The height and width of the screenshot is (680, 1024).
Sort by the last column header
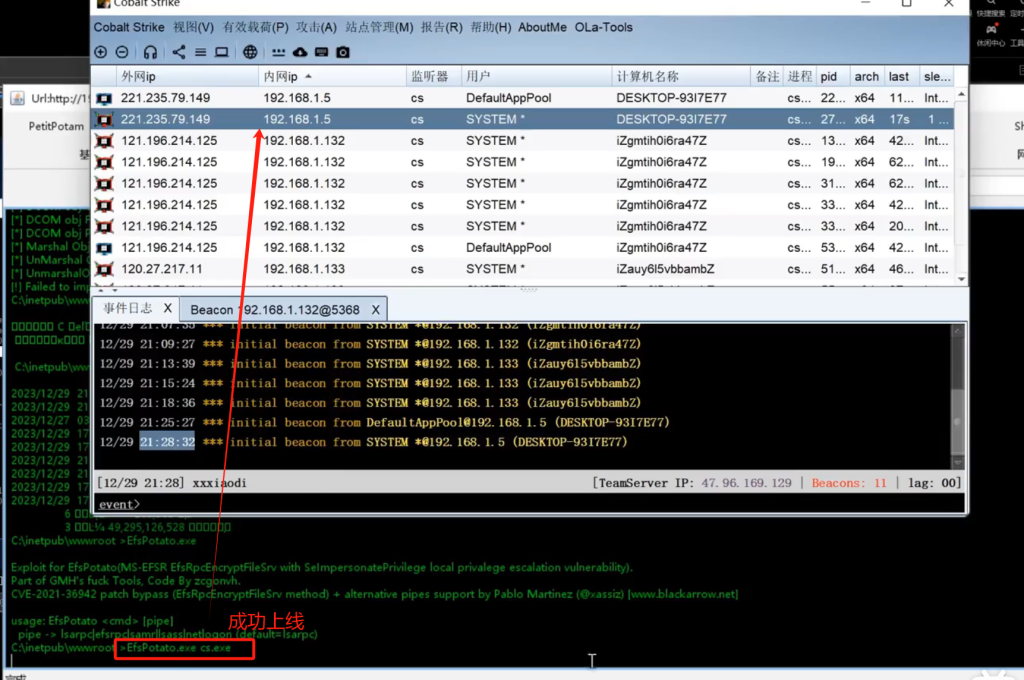point(901,76)
